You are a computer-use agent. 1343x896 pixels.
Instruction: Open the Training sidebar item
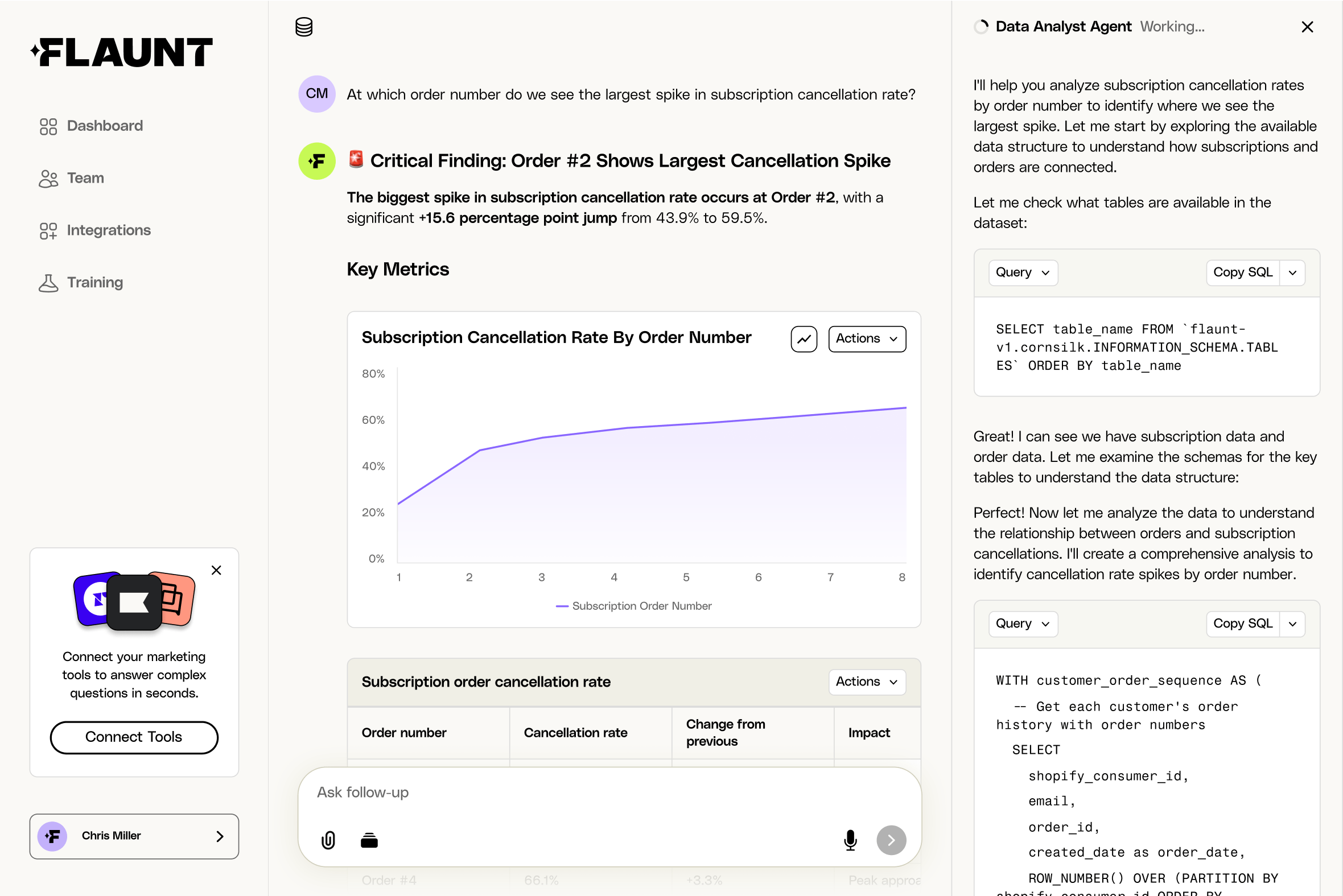click(x=95, y=282)
